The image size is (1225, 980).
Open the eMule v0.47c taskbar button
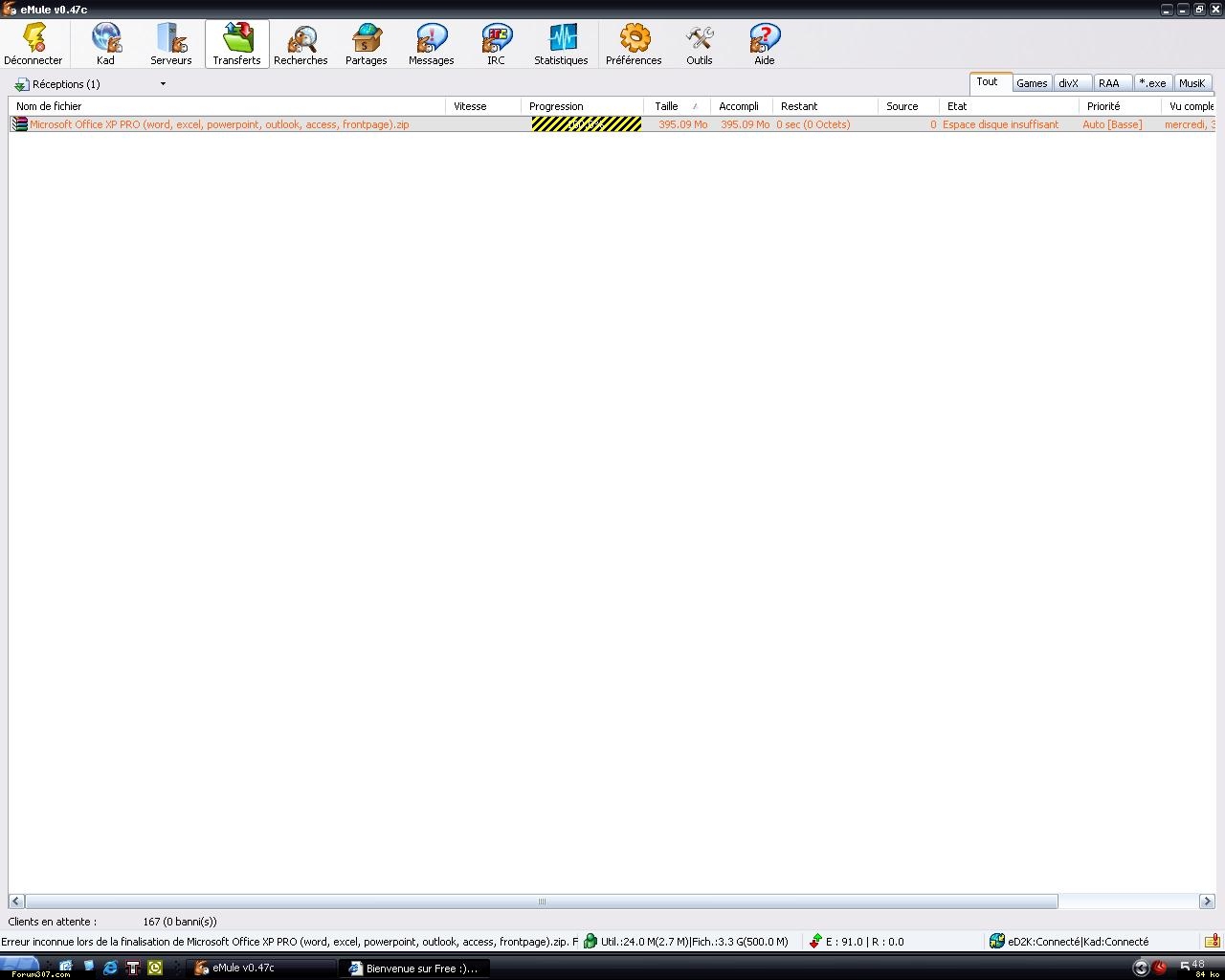tap(263, 968)
